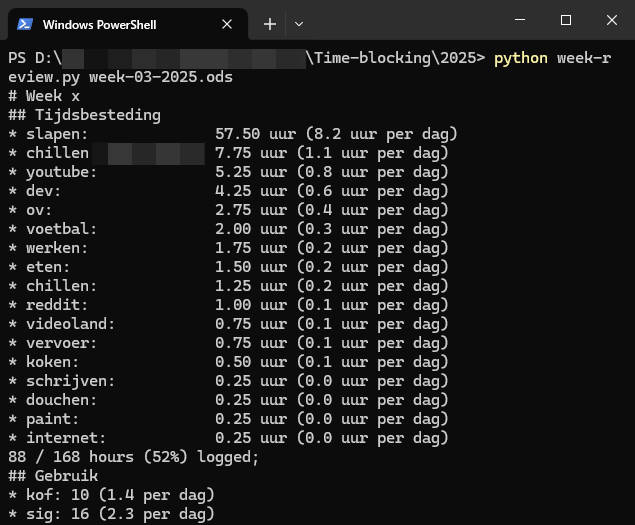
Task: Click the '# Week x' heading line
Action: point(44,96)
